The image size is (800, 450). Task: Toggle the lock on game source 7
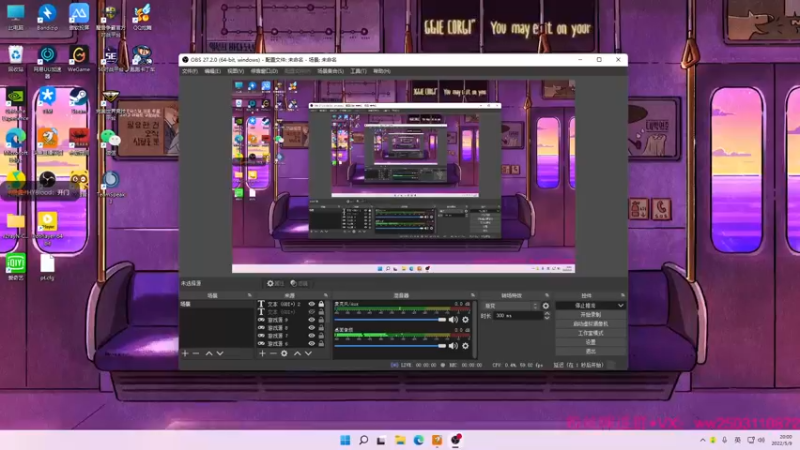pyautogui.click(x=321, y=336)
